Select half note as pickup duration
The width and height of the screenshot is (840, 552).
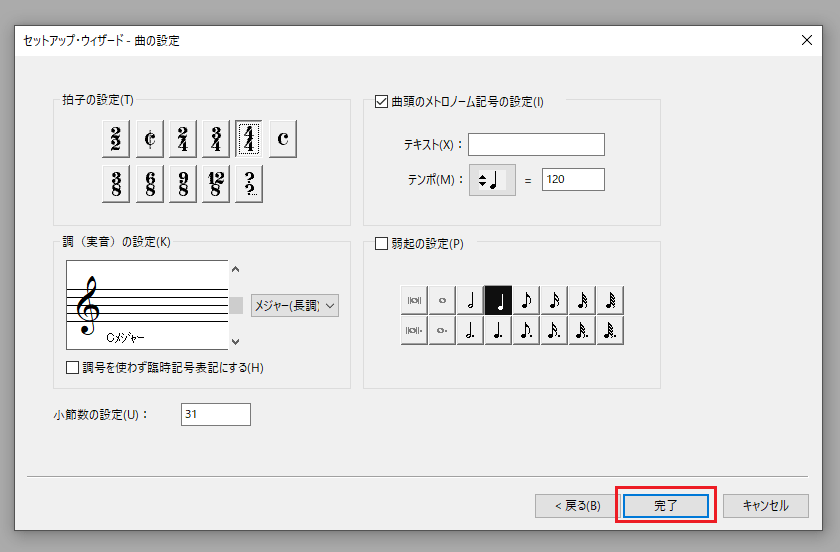pos(471,301)
